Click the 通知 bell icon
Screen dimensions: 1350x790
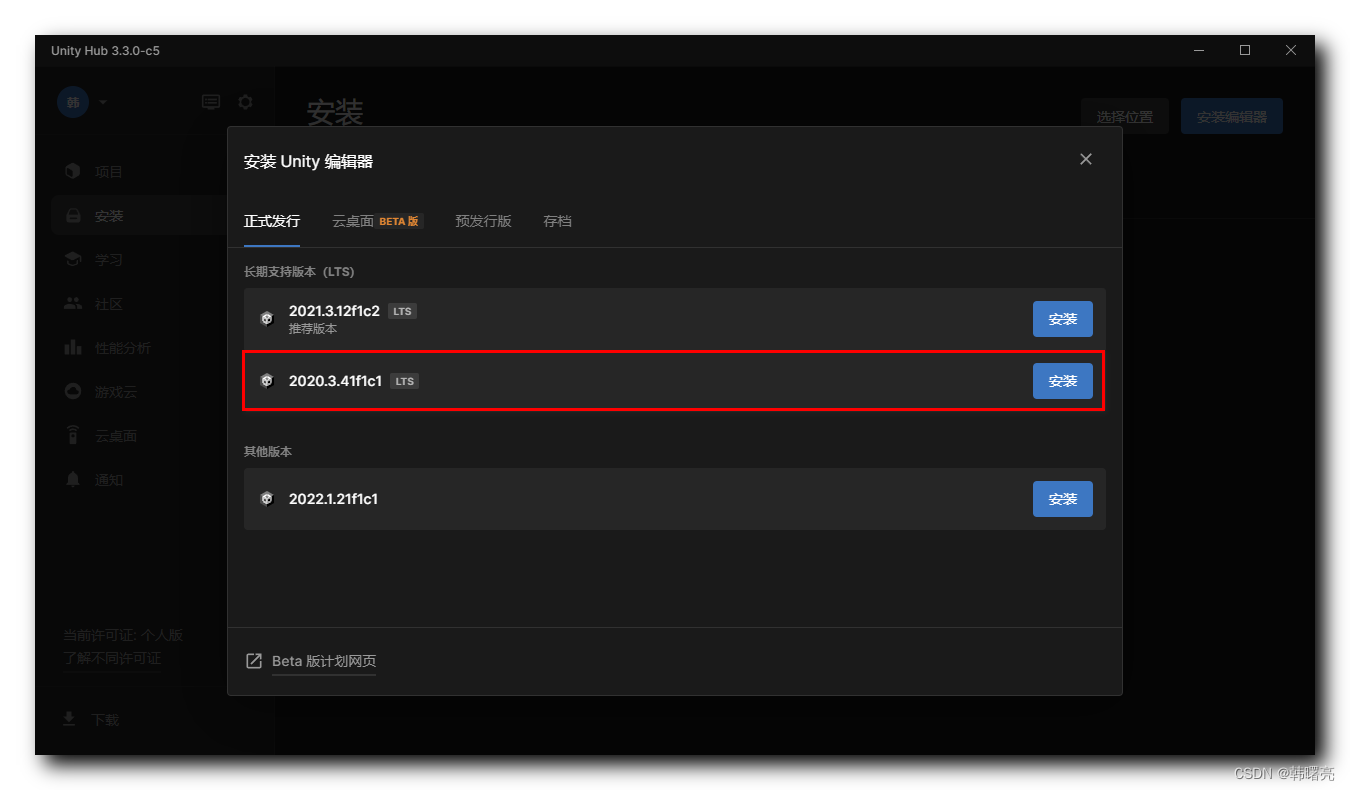[x=73, y=480]
